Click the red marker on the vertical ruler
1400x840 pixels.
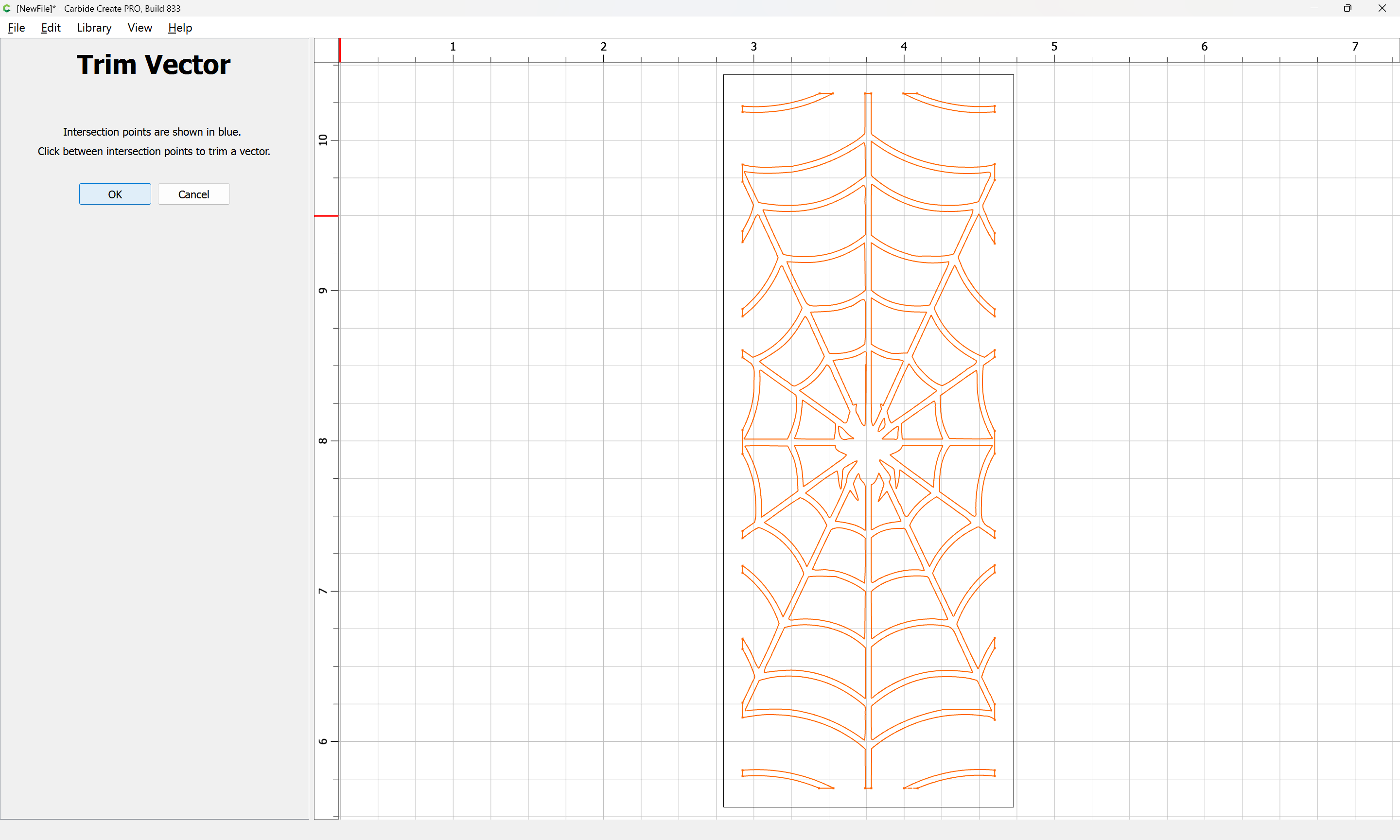[326, 216]
